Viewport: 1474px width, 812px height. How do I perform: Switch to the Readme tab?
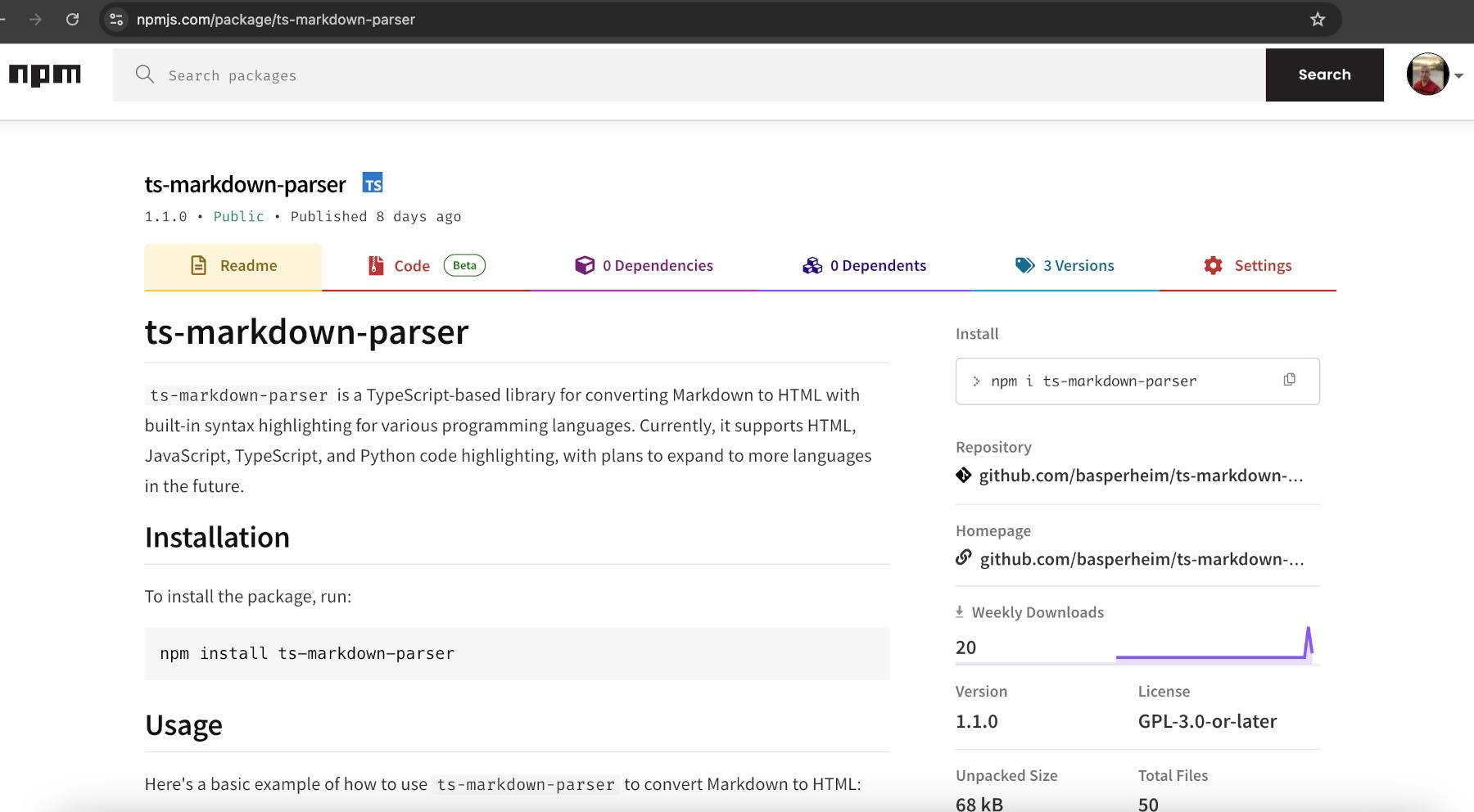coord(233,266)
